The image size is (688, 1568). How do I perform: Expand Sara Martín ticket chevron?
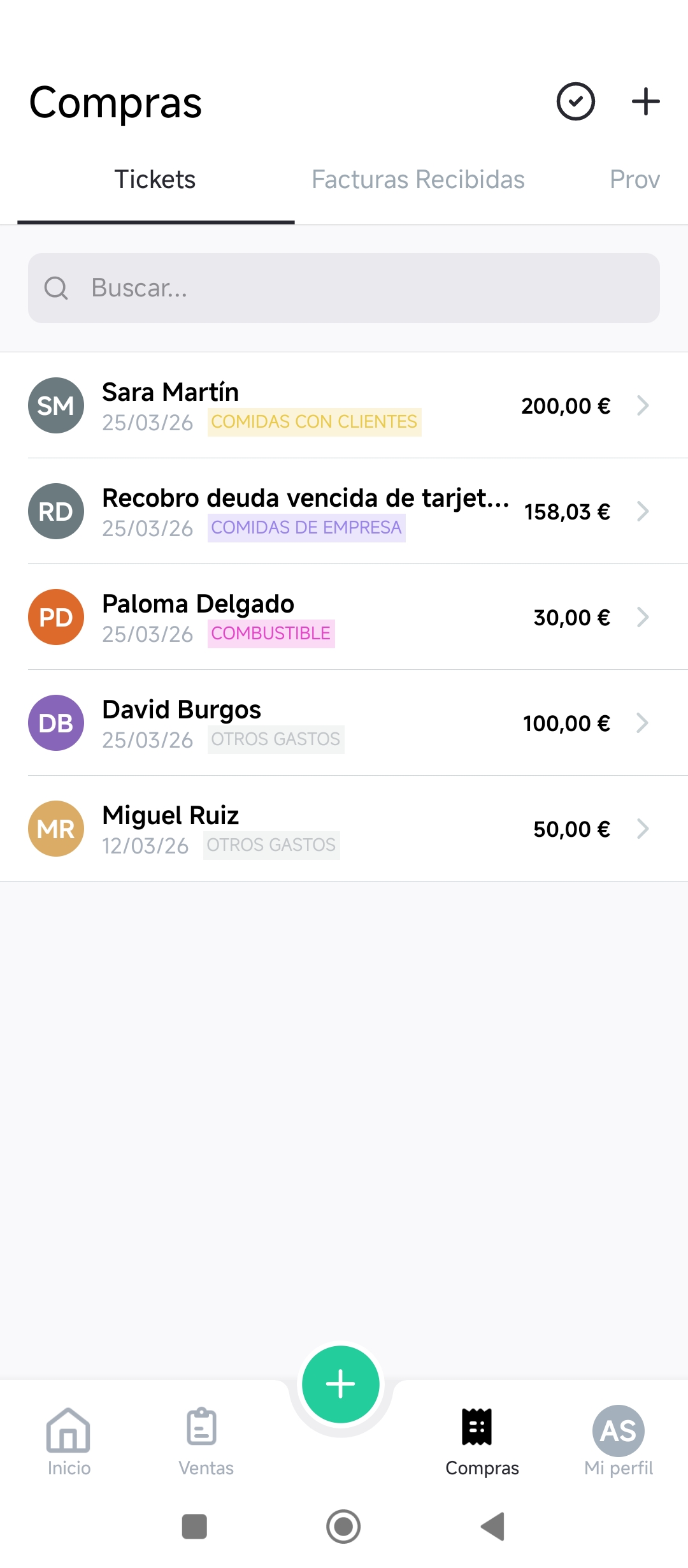pos(643,405)
